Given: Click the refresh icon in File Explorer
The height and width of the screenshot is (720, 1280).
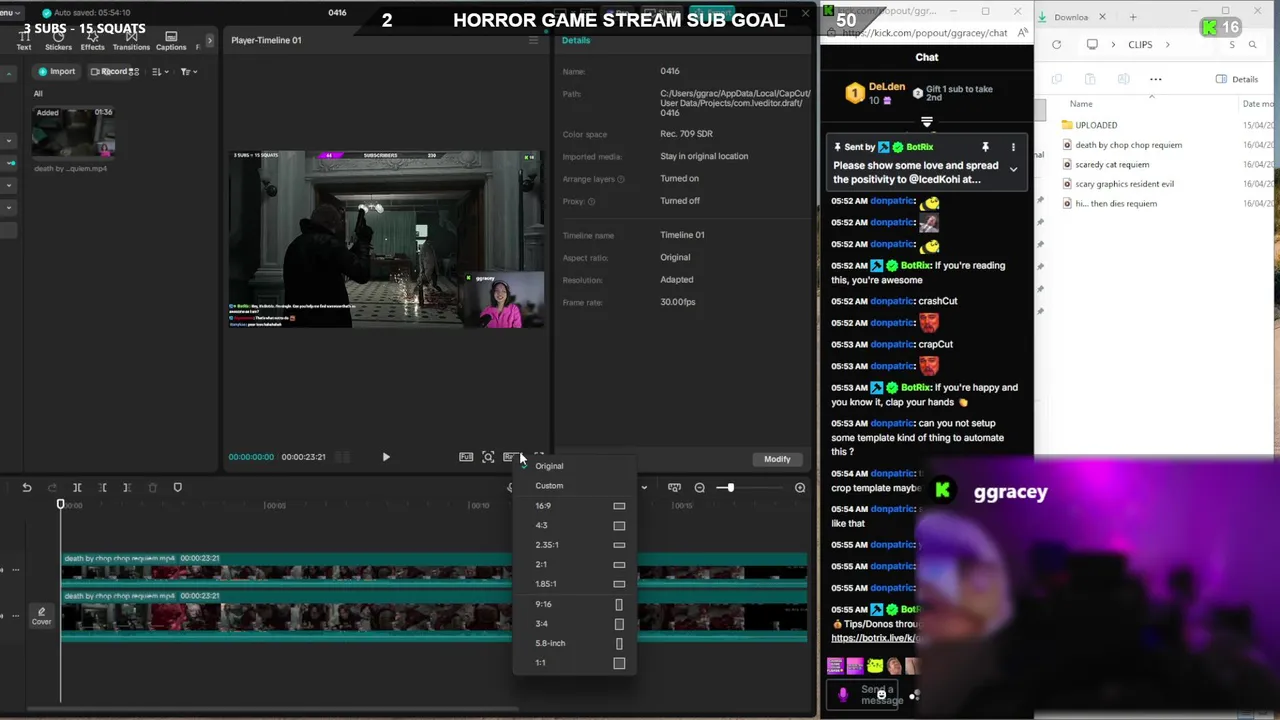Looking at the screenshot, I should (x=1056, y=44).
